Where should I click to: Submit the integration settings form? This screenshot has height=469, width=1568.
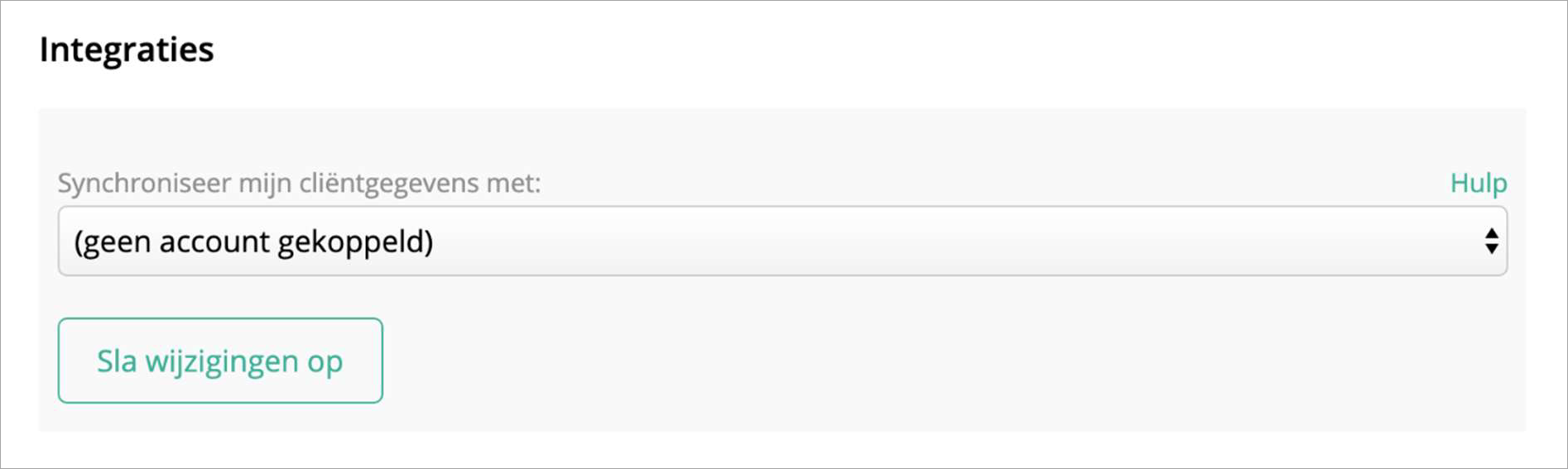pyautogui.click(x=220, y=361)
